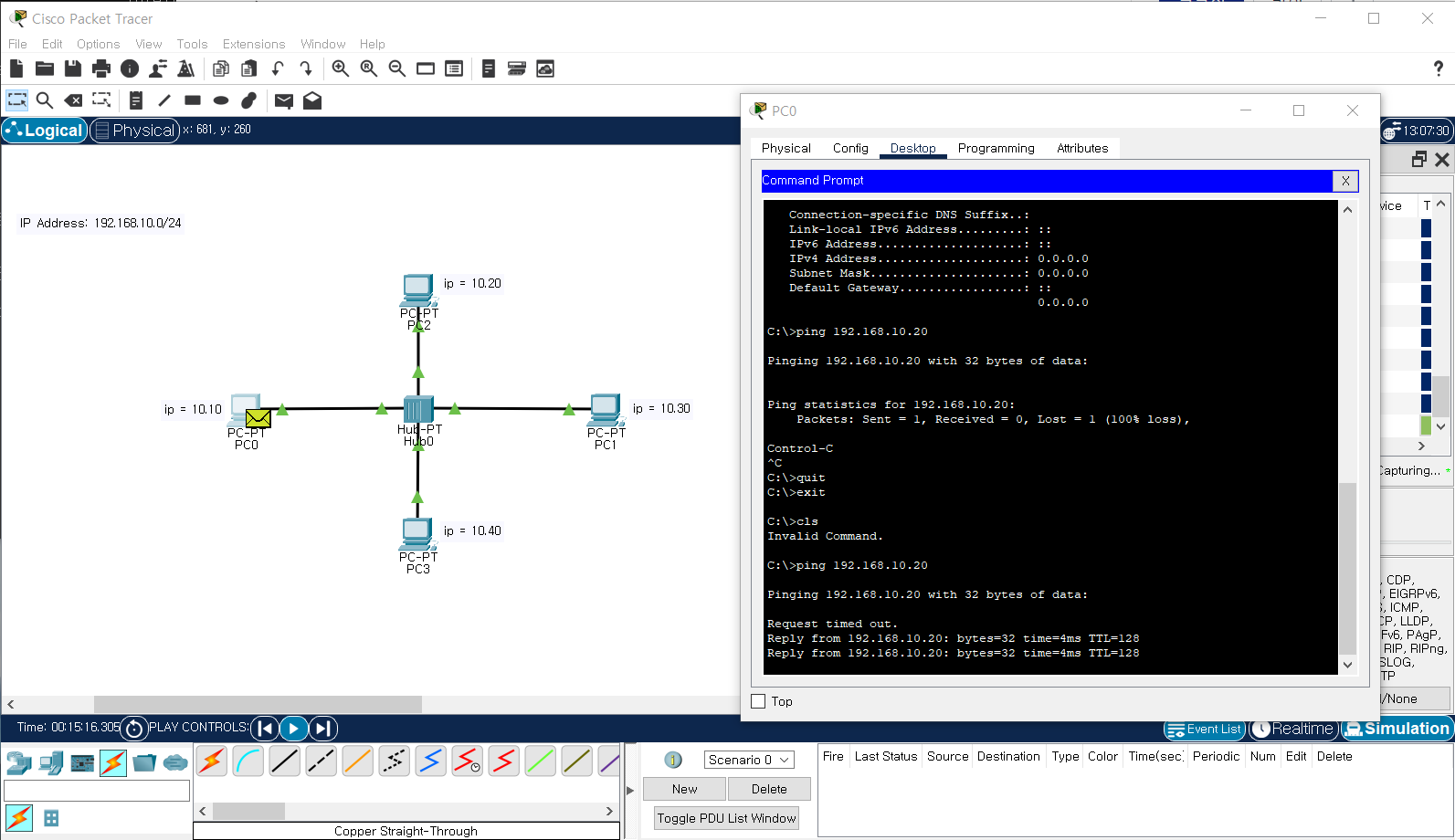Viewport: 1455px width, 840px height.
Task: Choose the Add Complex PDU open envelope
Action: coord(312,100)
